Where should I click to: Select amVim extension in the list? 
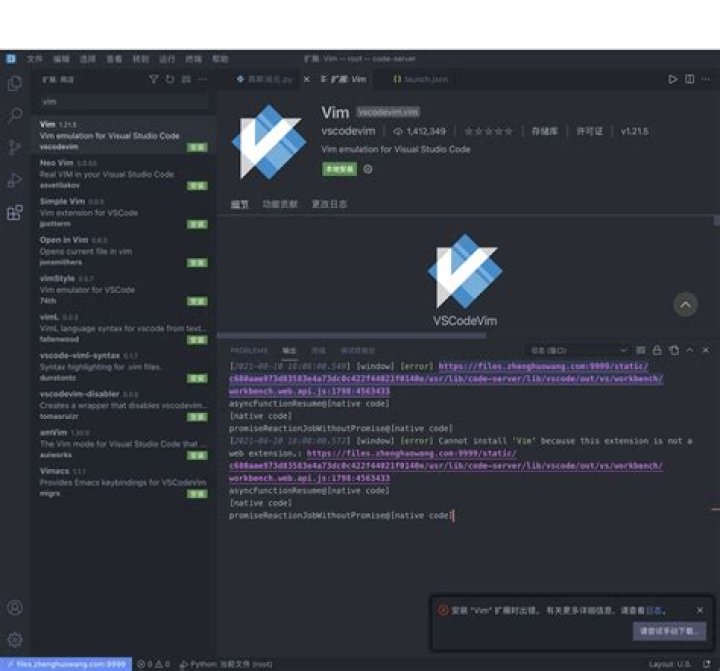(x=123, y=444)
